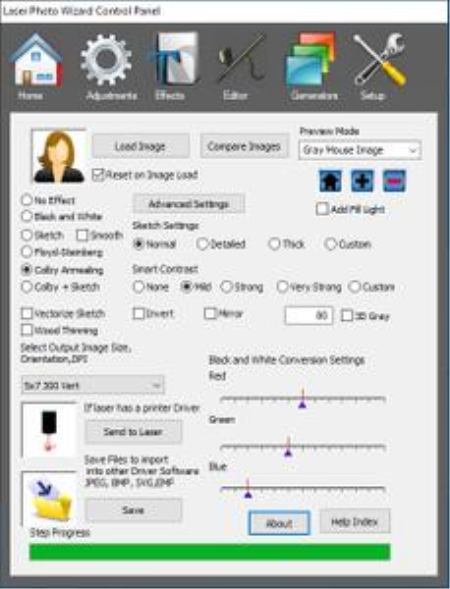Click the blue home view icon
The height and width of the screenshot is (589, 450).
pos(330,181)
